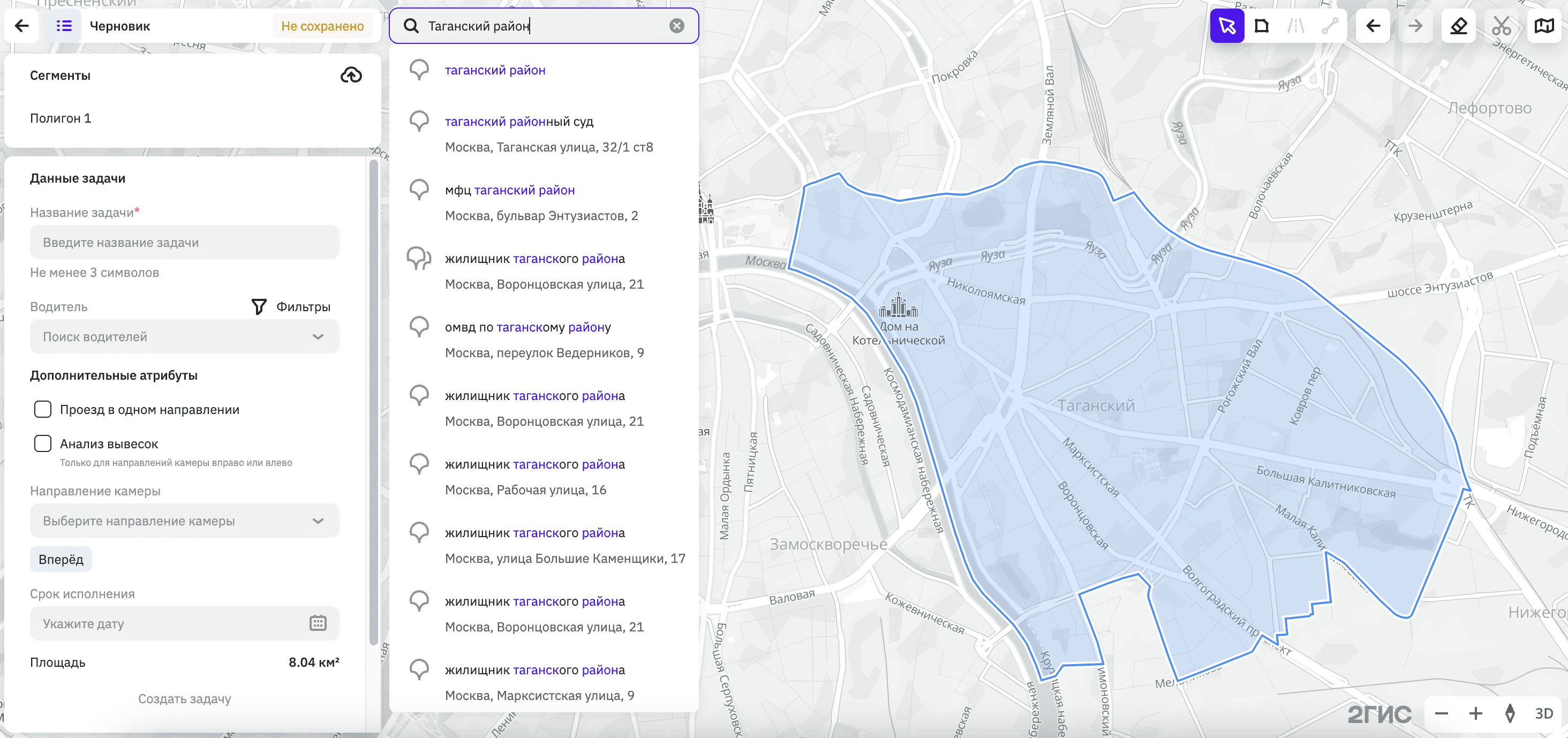Clear the search field text
This screenshot has height=738, width=1568.
(x=676, y=26)
